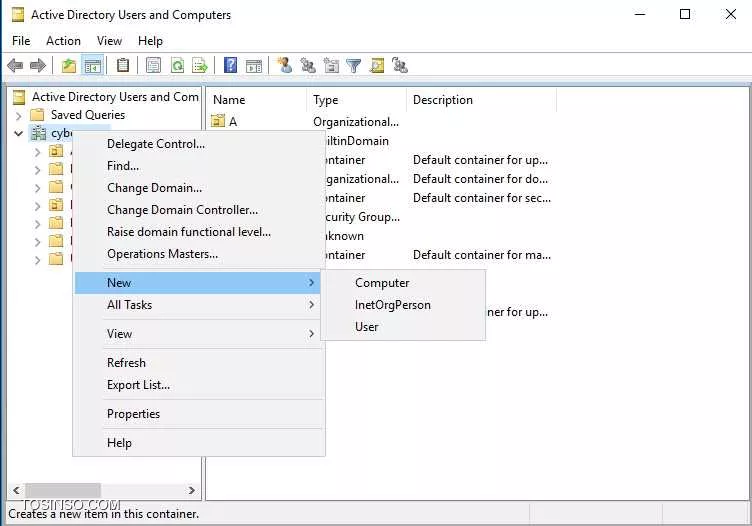This screenshot has height=526, width=752.
Task: Click the Type column header
Action: 356,100
